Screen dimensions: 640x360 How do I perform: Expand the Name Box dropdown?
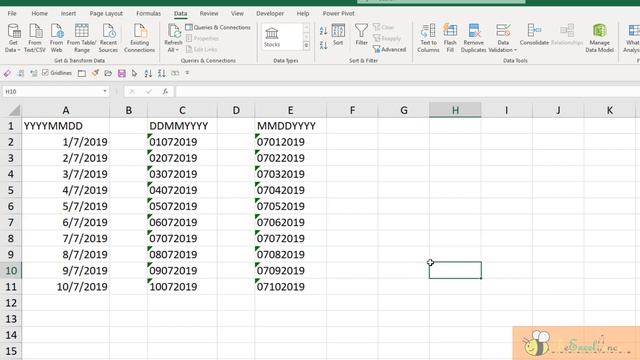[105, 91]
